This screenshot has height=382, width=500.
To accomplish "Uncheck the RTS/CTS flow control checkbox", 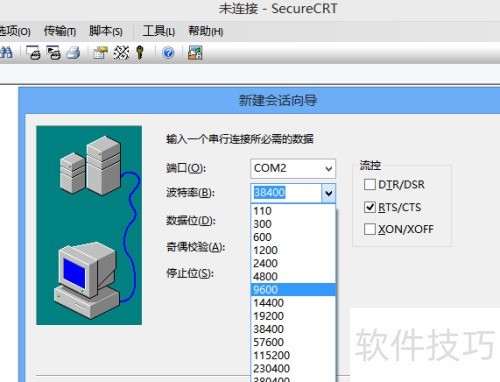I will (370, 207).
